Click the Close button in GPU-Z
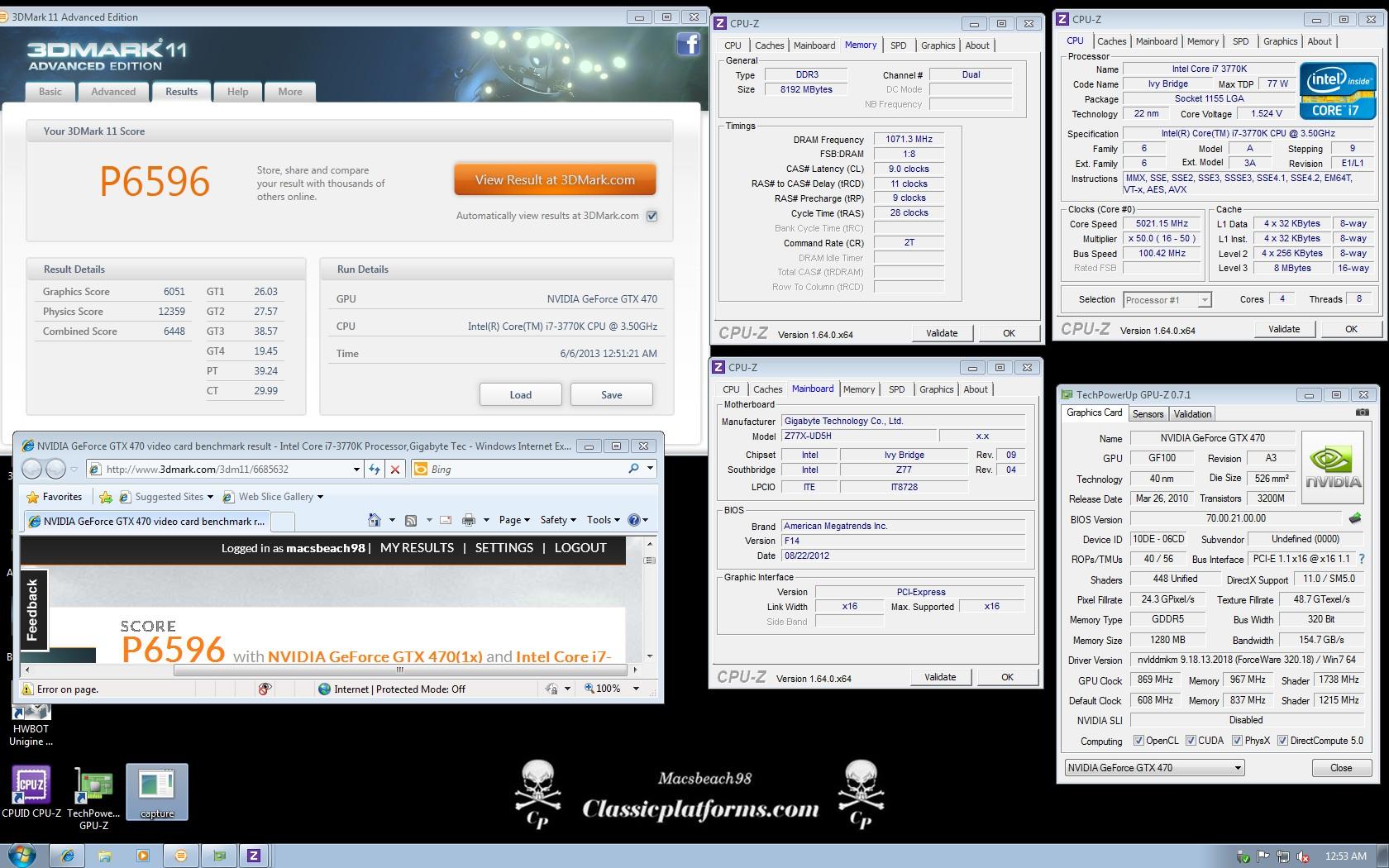Image resolution: width=1389 pixels, height=868 pixels. point(1341,768)
